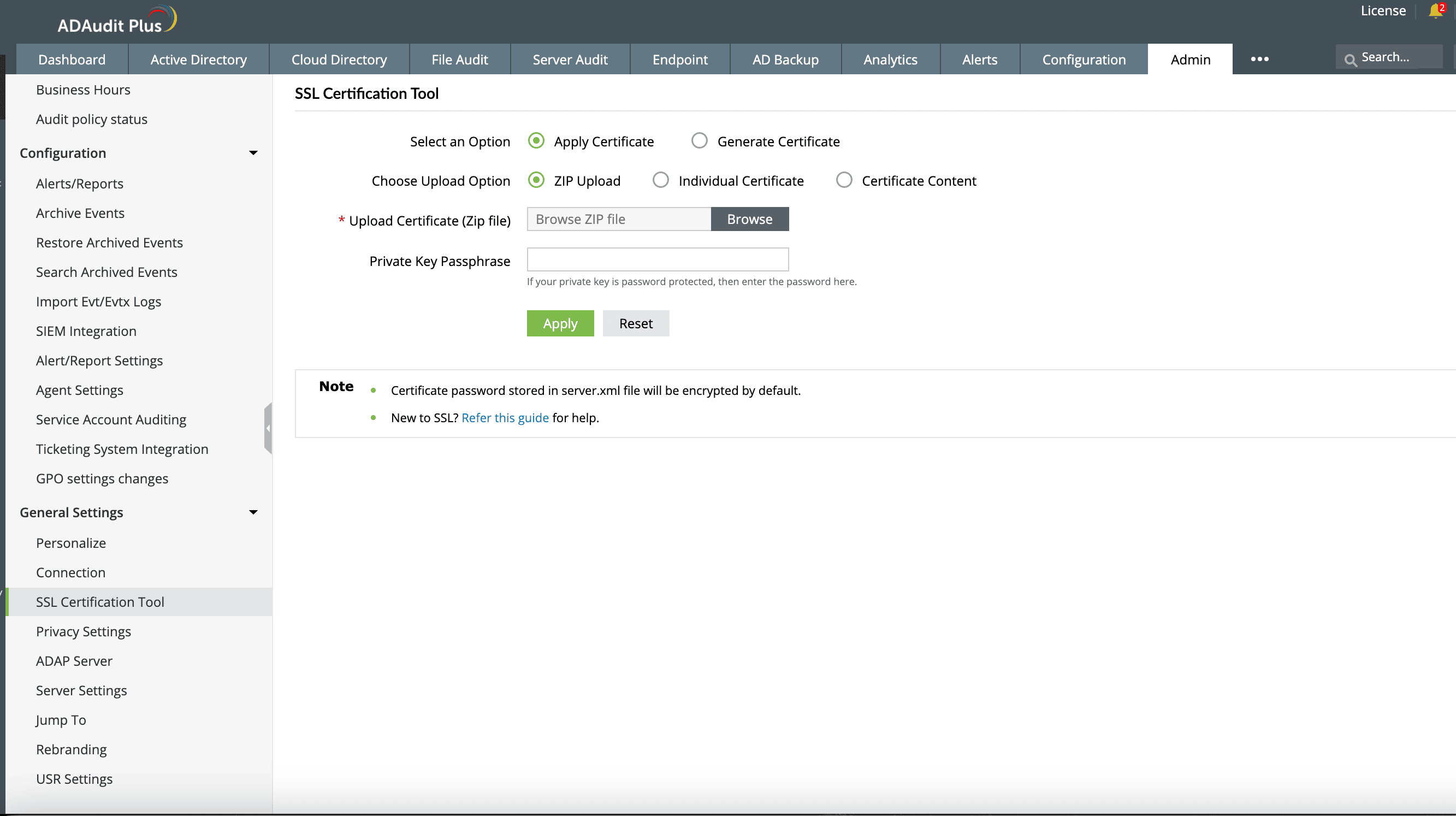Screen dimensions: 1456x816
Task: Click the Browse button for ZIP file
Action: click(749, 219)
